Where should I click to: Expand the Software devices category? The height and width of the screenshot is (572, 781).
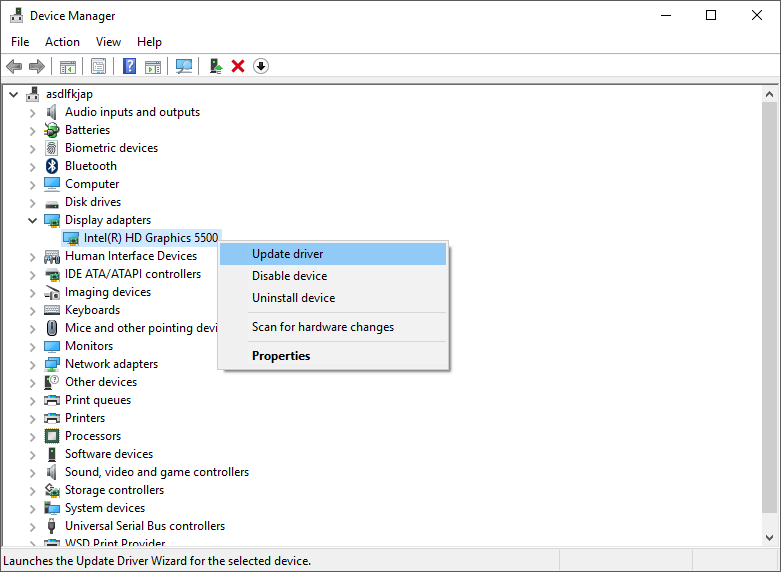(33, 454)
